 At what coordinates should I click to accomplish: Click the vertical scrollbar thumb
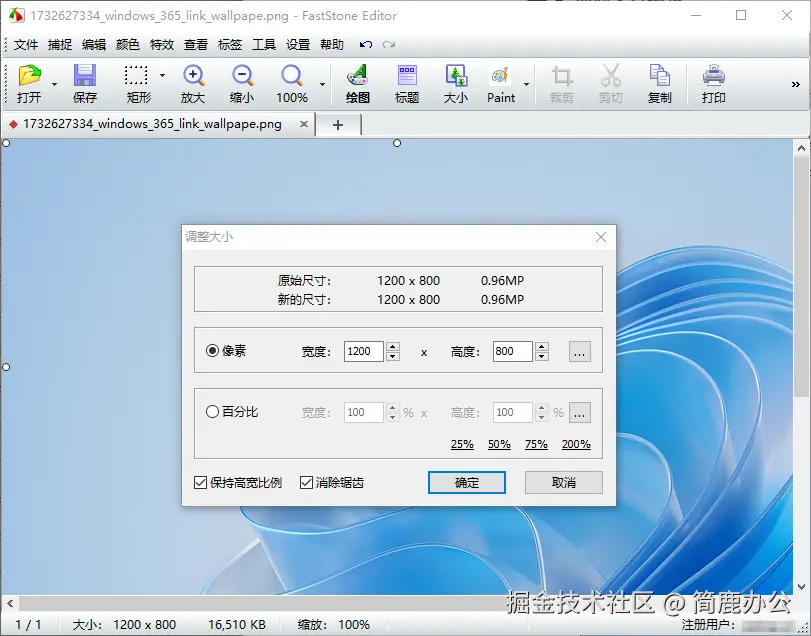tap(802, 277)
